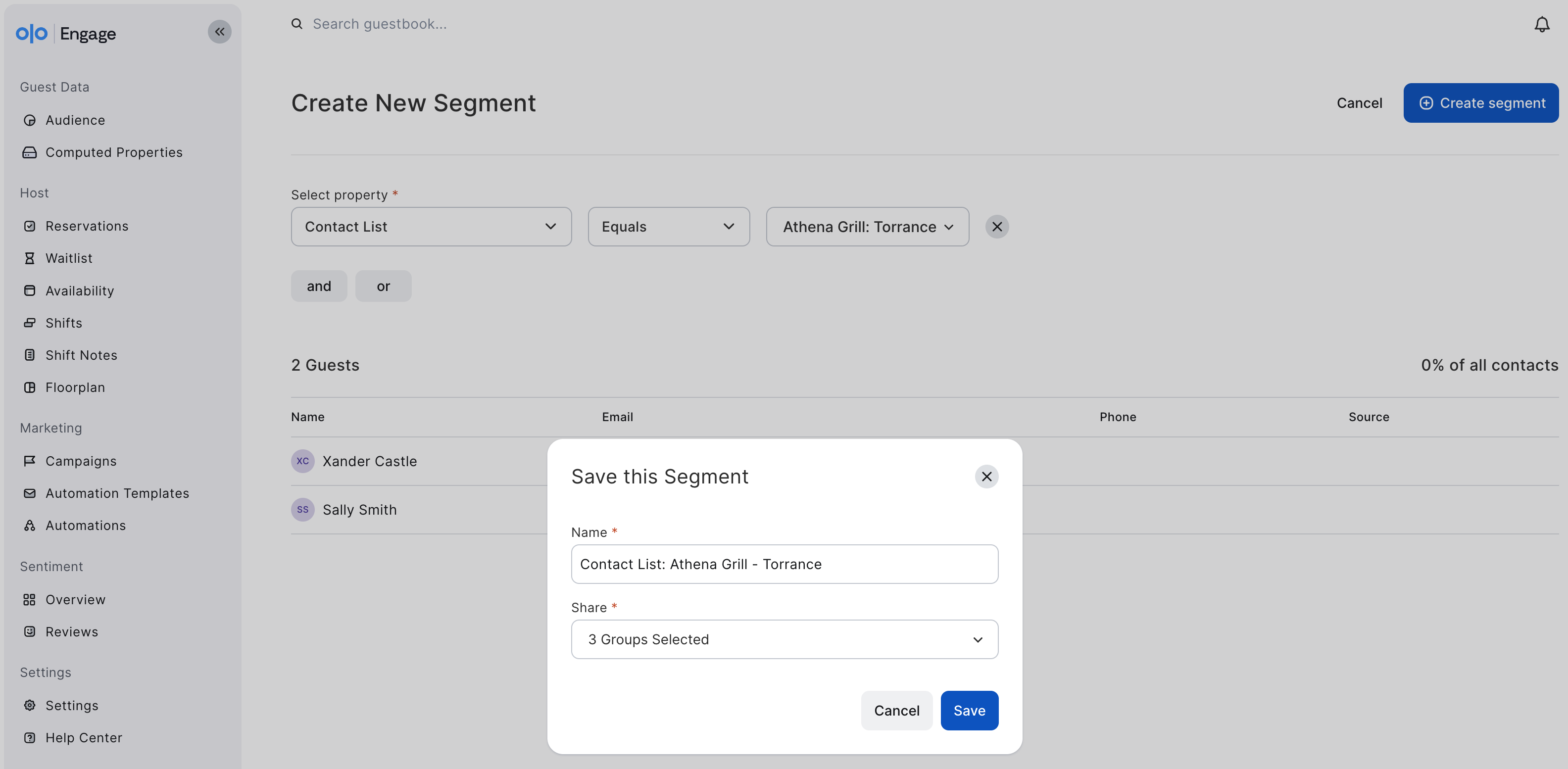Click the Phone column header
1568x769 pixels.
(1118, 417)
